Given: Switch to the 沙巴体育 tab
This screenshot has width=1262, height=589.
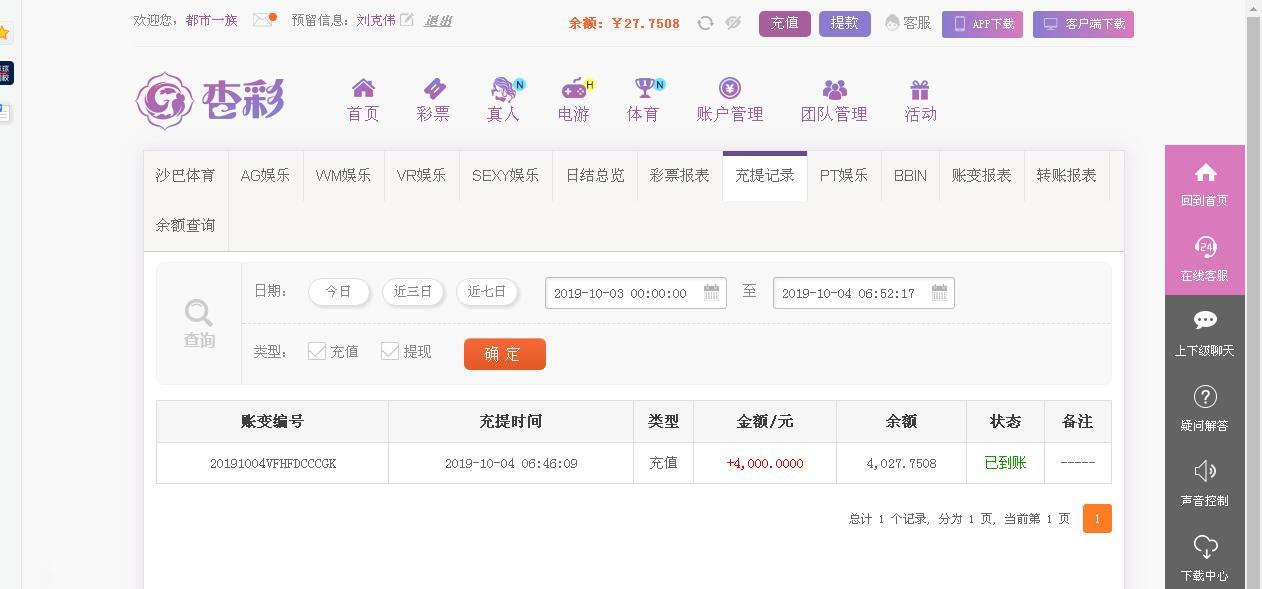Looking at the screenshot, I should 185,175.
